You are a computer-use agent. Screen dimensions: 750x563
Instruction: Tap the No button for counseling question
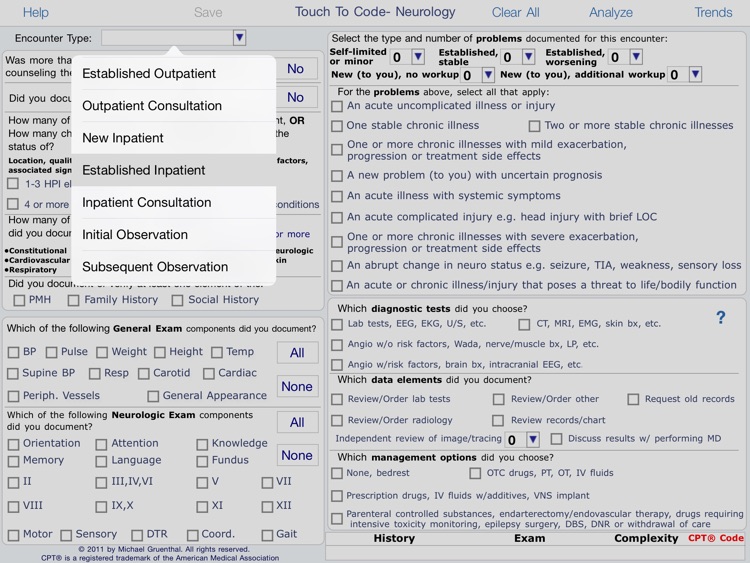[296, 69]
